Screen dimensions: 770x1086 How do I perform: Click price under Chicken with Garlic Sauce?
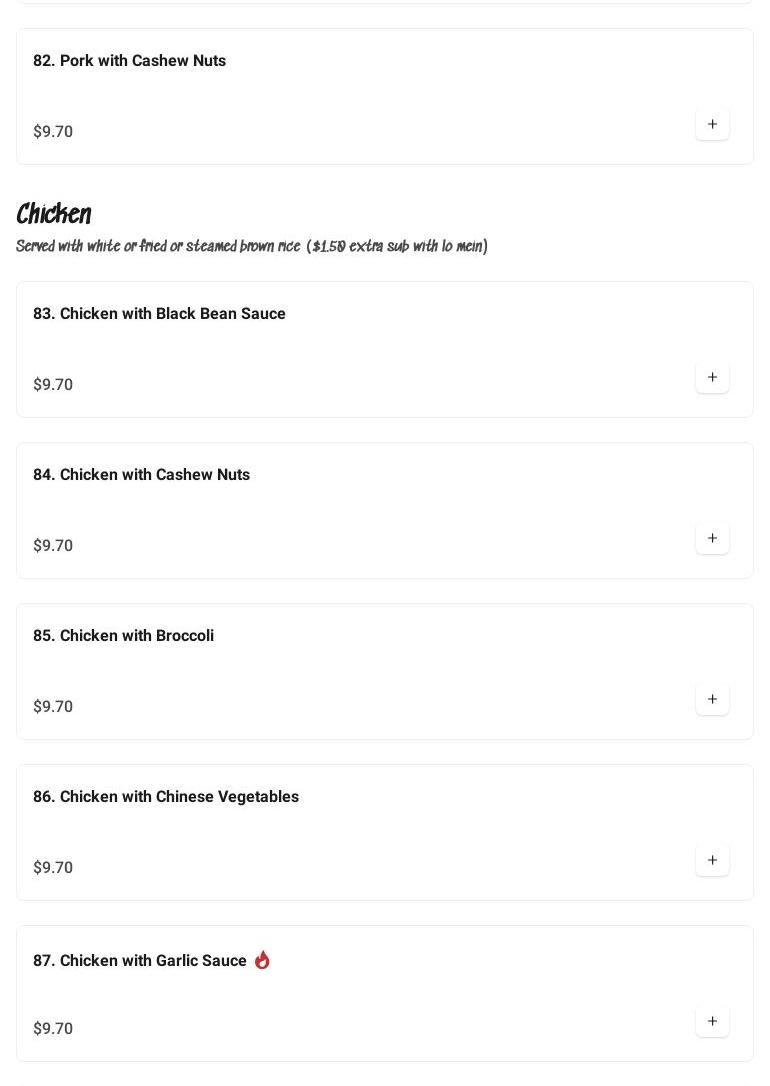pos(53,1029)
